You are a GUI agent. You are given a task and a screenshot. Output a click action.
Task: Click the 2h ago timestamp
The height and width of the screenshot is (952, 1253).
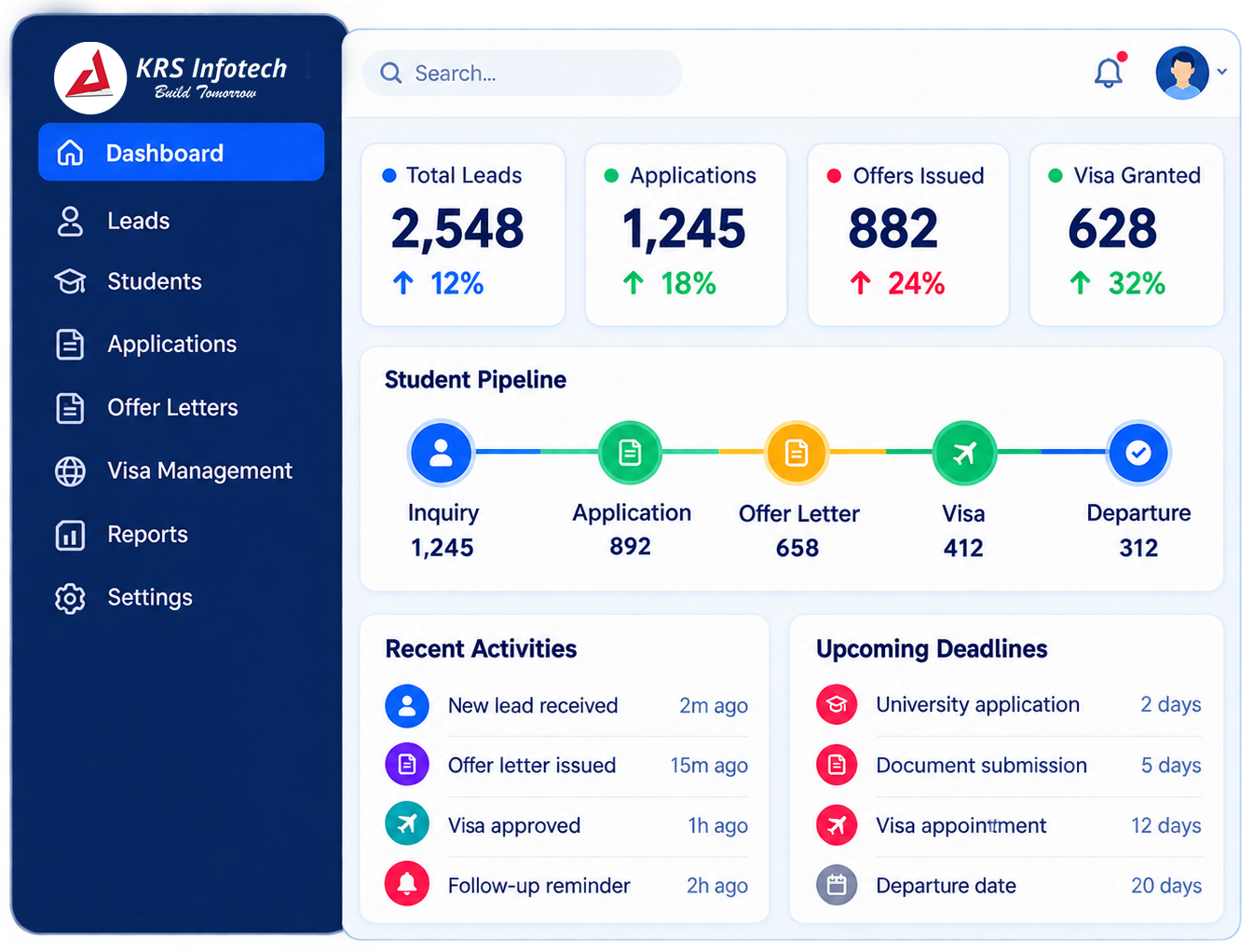tap(717, 886)
